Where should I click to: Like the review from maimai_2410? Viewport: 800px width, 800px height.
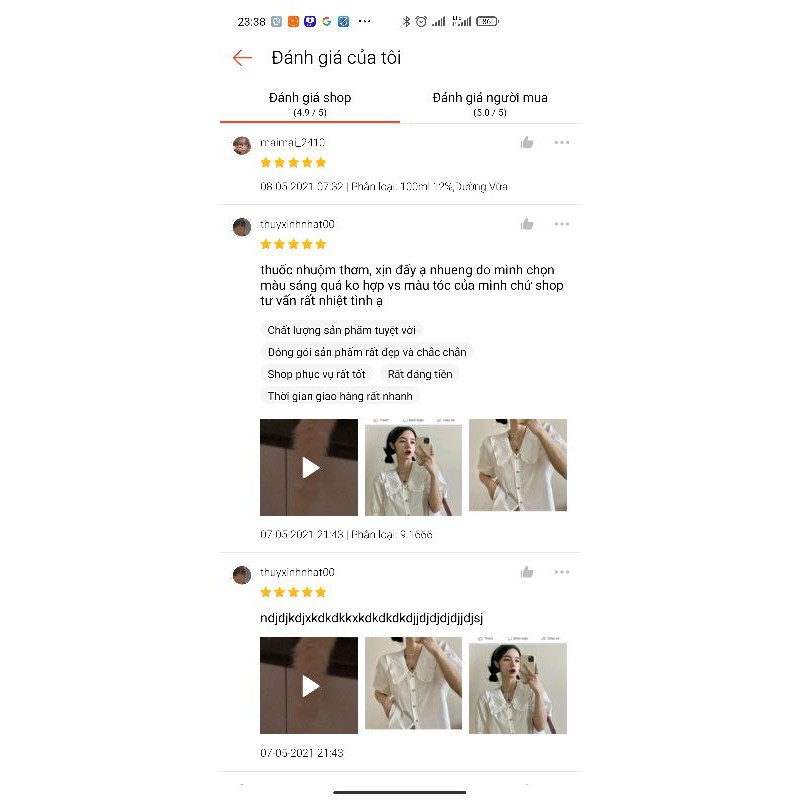[x=527, y=142]
